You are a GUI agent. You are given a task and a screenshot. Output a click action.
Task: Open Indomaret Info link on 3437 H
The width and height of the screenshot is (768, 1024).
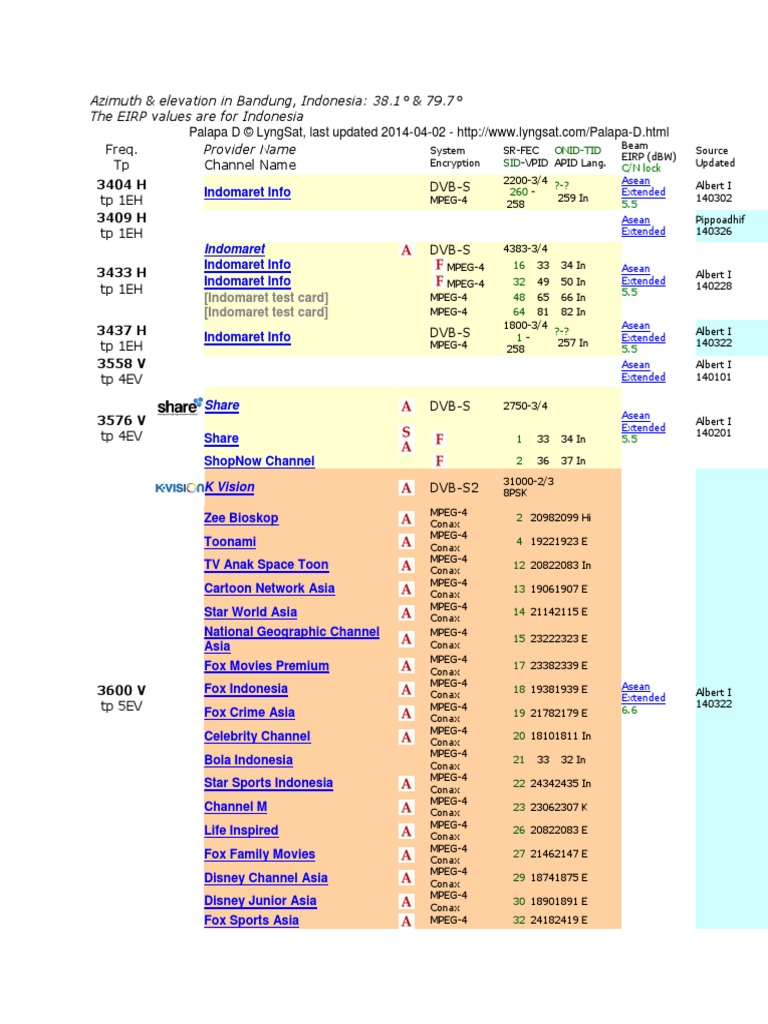(247, 337)
